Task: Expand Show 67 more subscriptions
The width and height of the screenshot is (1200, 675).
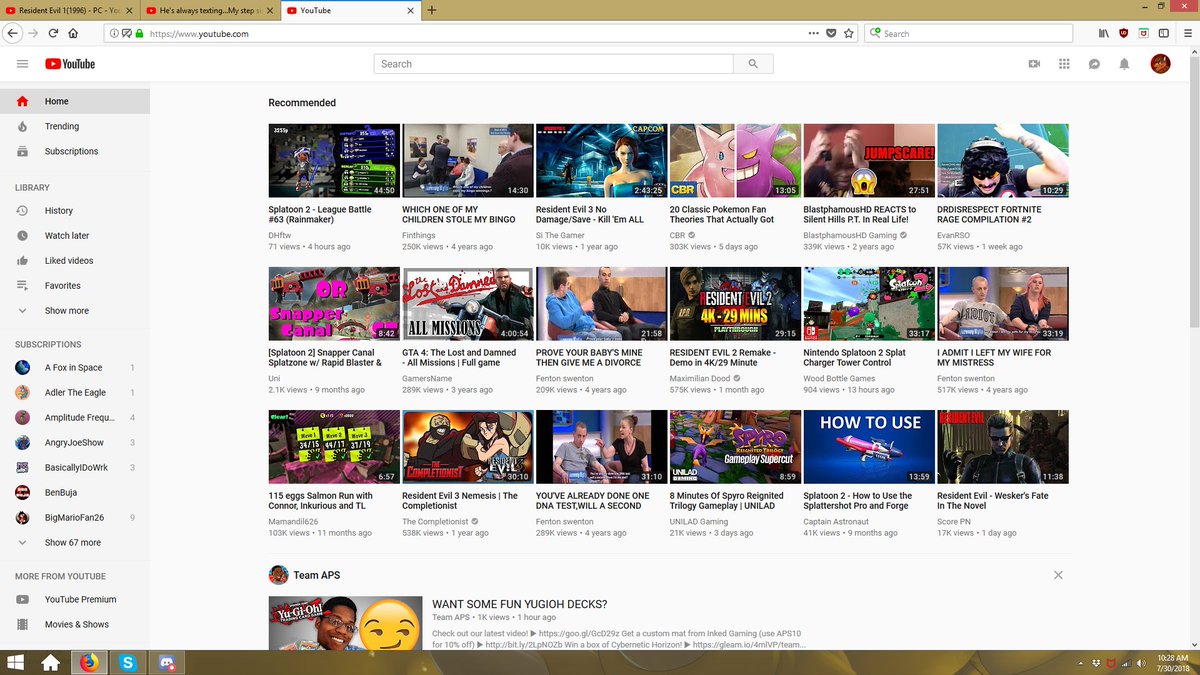Action: [x=75, y=542]
